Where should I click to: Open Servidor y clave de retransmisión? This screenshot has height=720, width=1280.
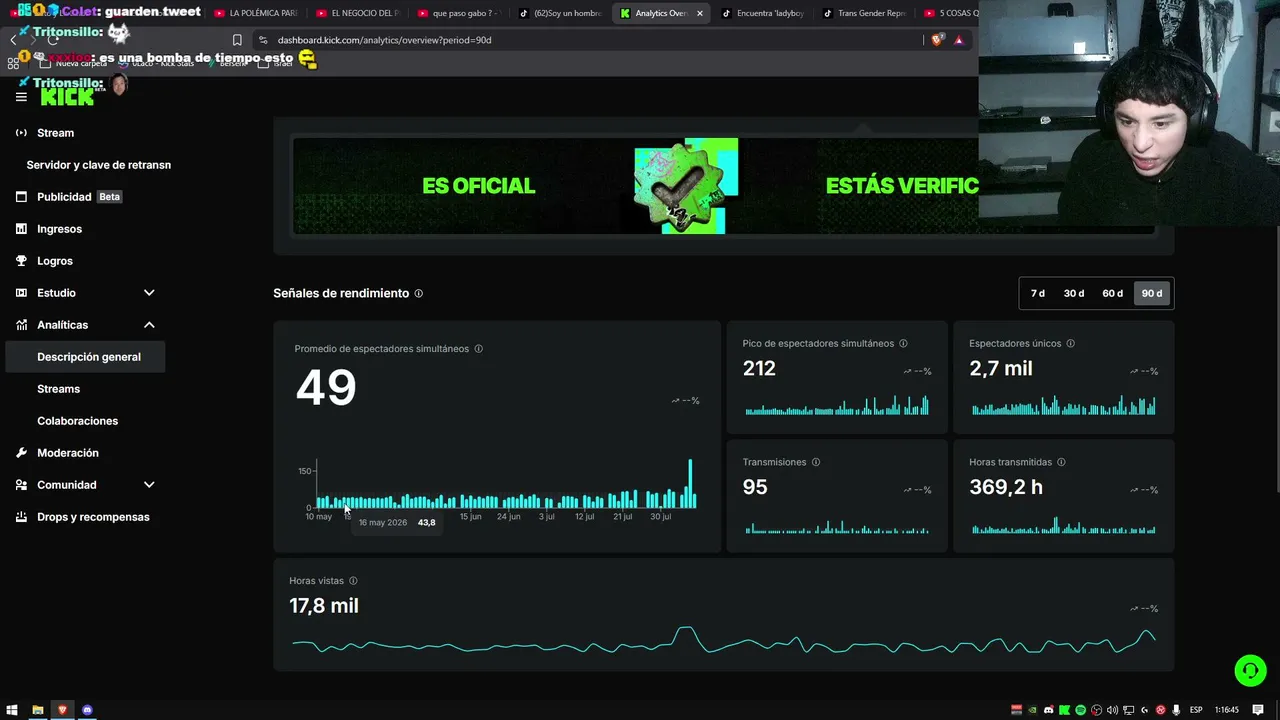(98, 165)
